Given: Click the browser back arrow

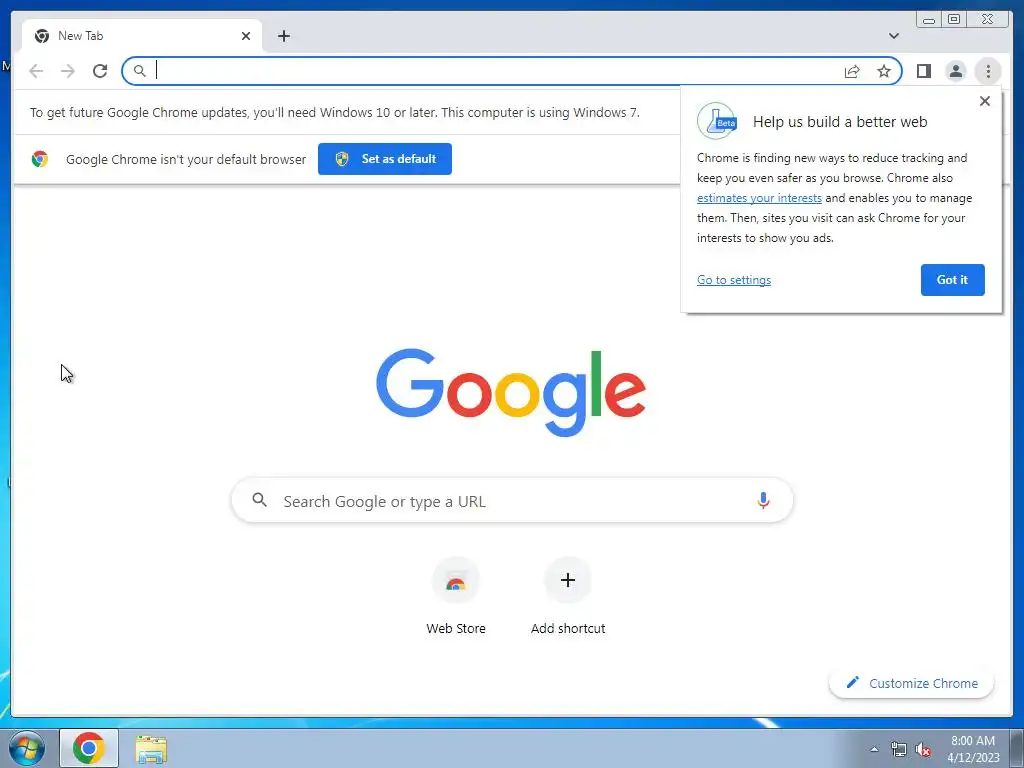Looking at the screenshot, I should pos(36,71).
